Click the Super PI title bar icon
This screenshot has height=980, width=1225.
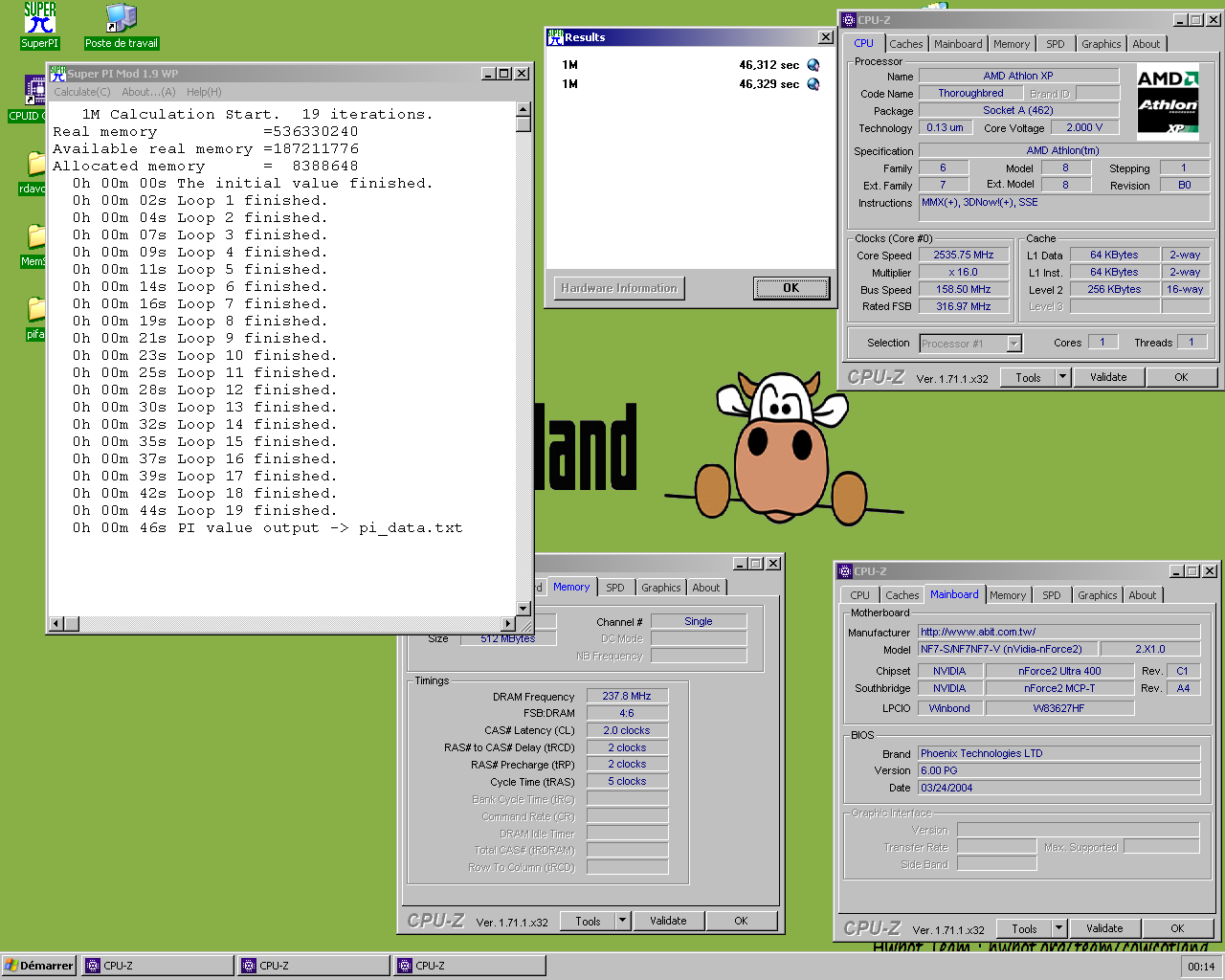(57, 73)
